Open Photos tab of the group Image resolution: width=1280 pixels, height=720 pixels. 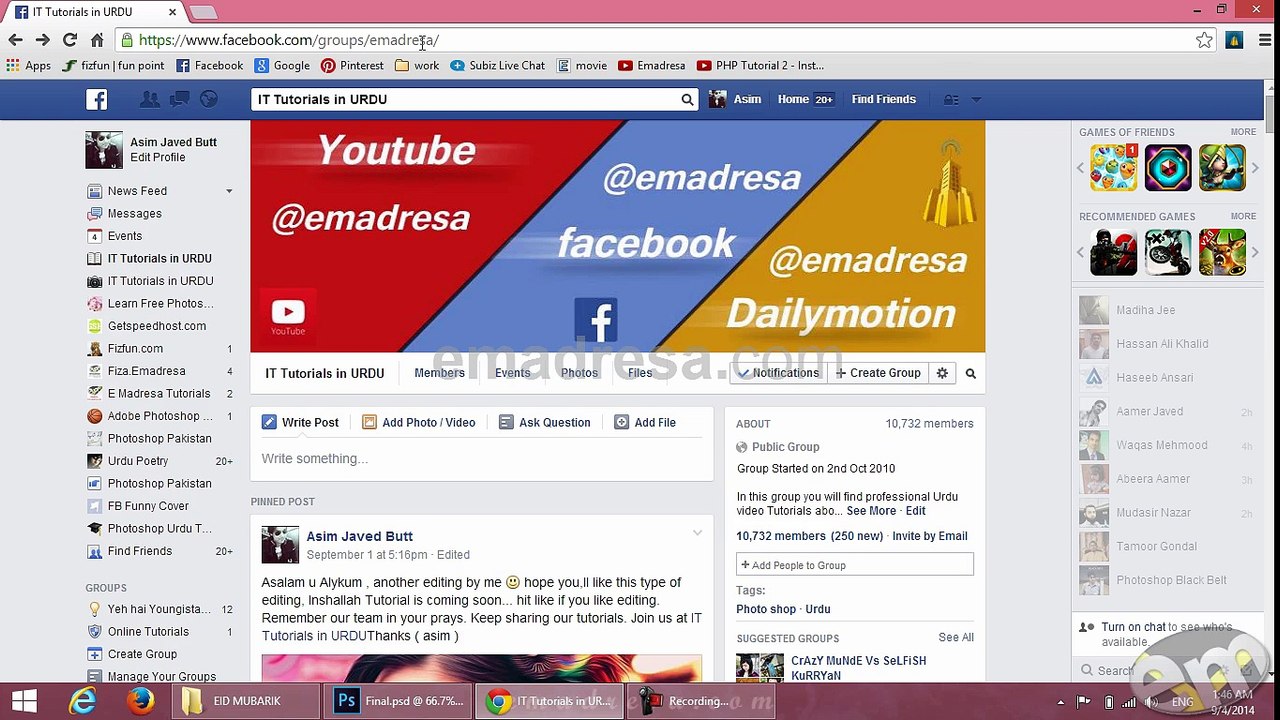[x=579, y=373]
